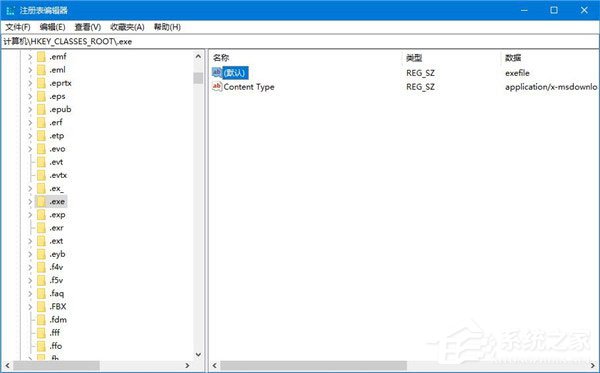The image size is (600, 373).
Task: Open the 查看(V) menu
Action: click(88, 27)
